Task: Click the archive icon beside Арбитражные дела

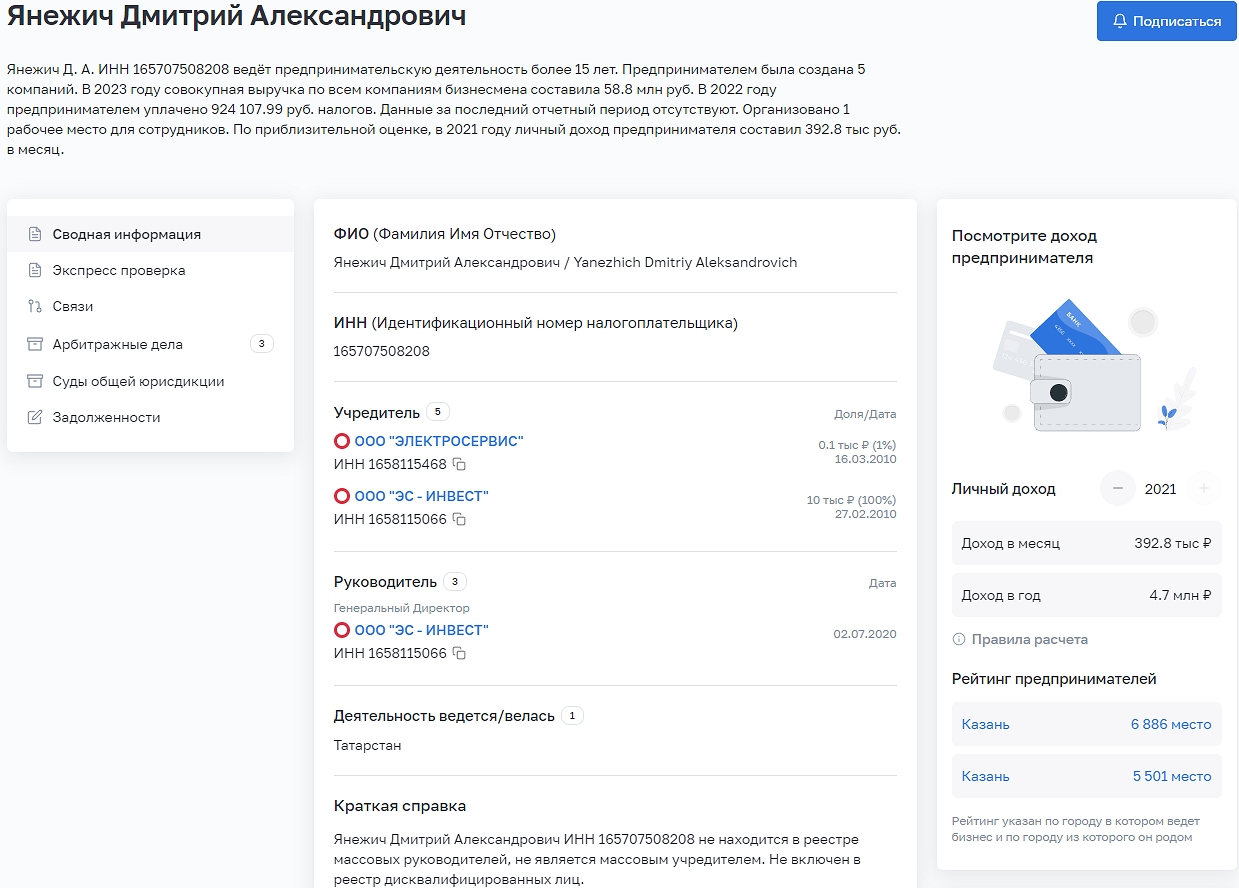Action: [x=34, y=343]
